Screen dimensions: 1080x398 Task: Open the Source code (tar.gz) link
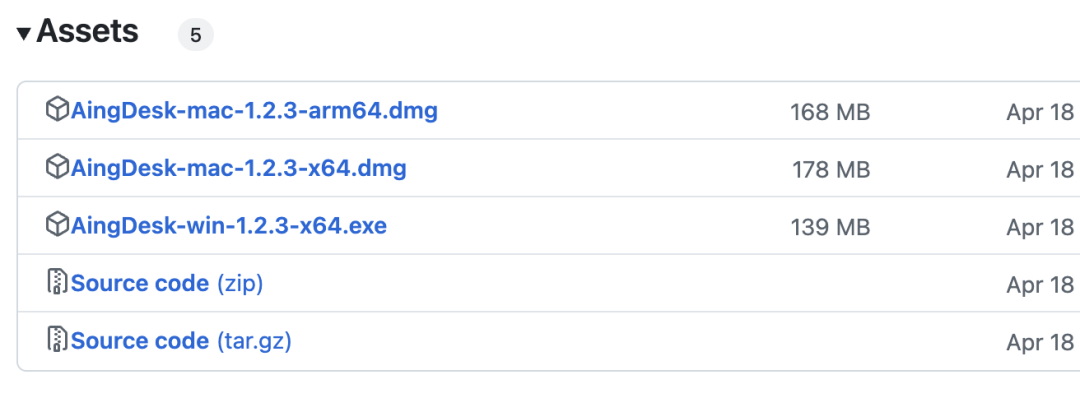(x=181, y=341)
